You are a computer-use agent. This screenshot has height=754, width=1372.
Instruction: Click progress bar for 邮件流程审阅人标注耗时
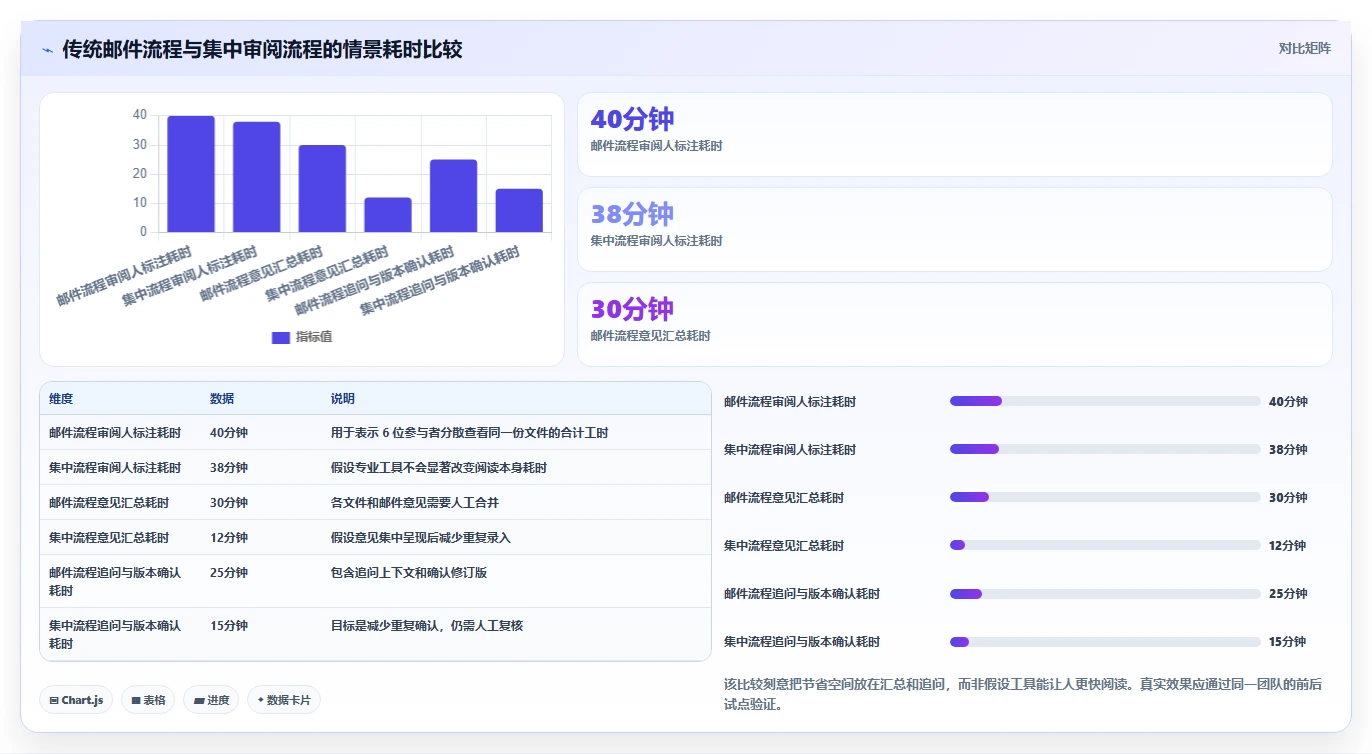click(x=1105, y=401)
